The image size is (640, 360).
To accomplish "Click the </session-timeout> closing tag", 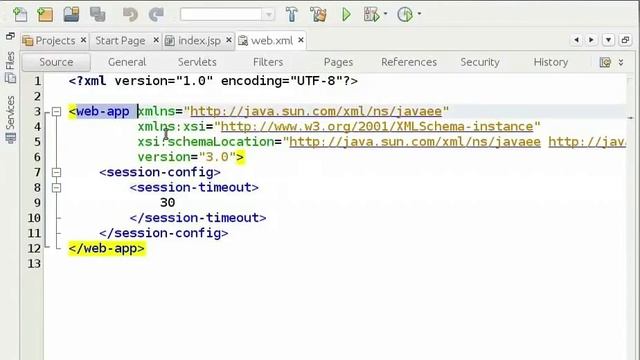I will point(198,218).
